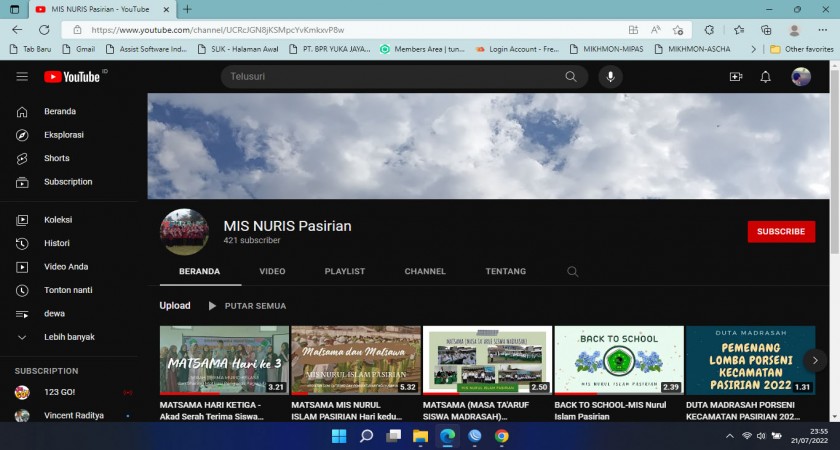Open the PLAYLIST tab
This screenshot has height=450, width=840.
click(344, 271)
